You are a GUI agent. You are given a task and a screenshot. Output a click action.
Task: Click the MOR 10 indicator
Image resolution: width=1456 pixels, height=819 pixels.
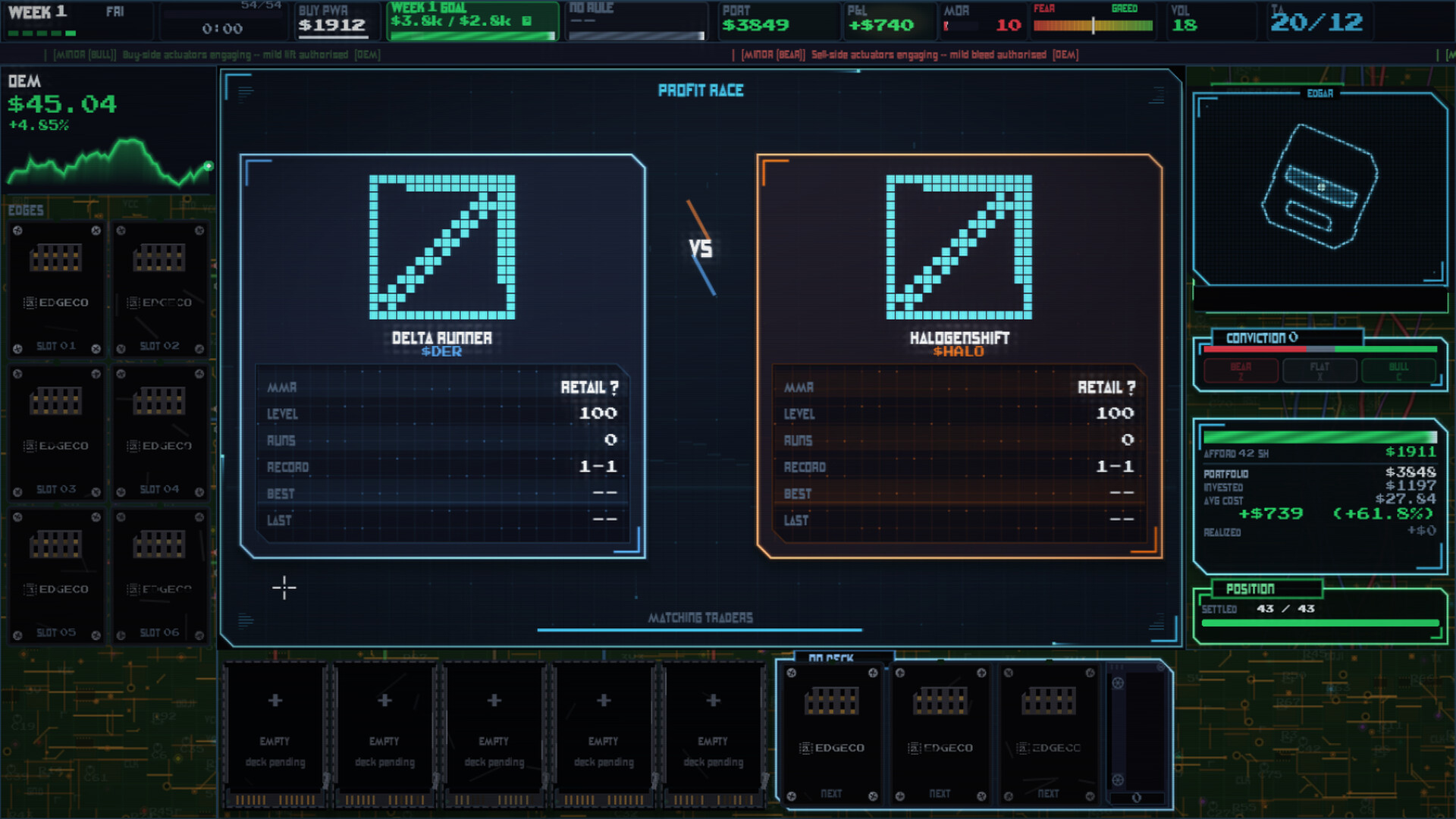(x=983, y=20)
